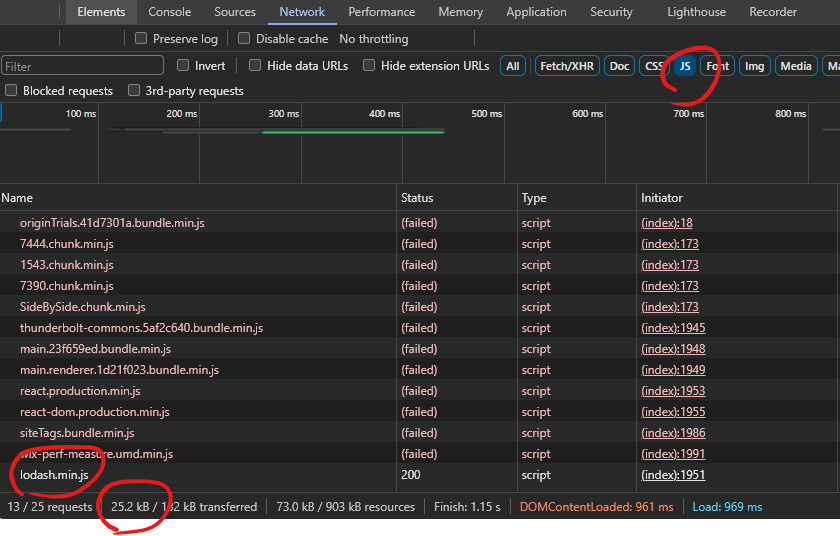840x536 pixels.
Task: Open initiator link (index):1948
Action: (673, 349)
